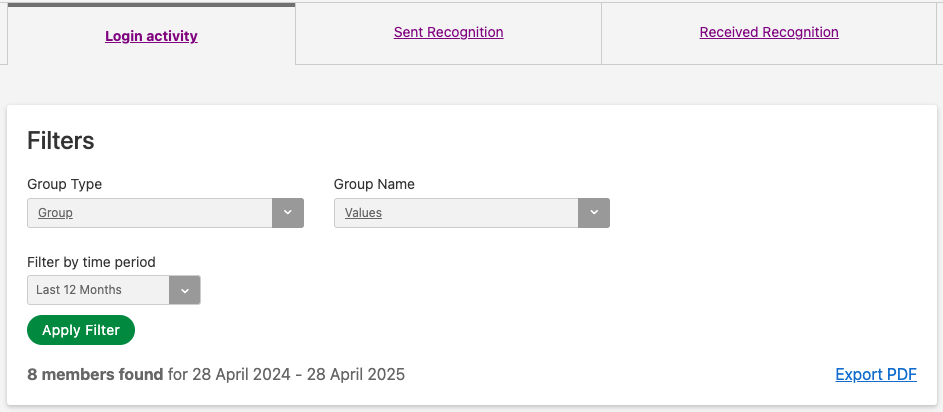The height and width of the screenshot is (412, 943).
Task: Switch to the Sent Recognition tab
Action: pyautogui.click(x=448, y=32)
